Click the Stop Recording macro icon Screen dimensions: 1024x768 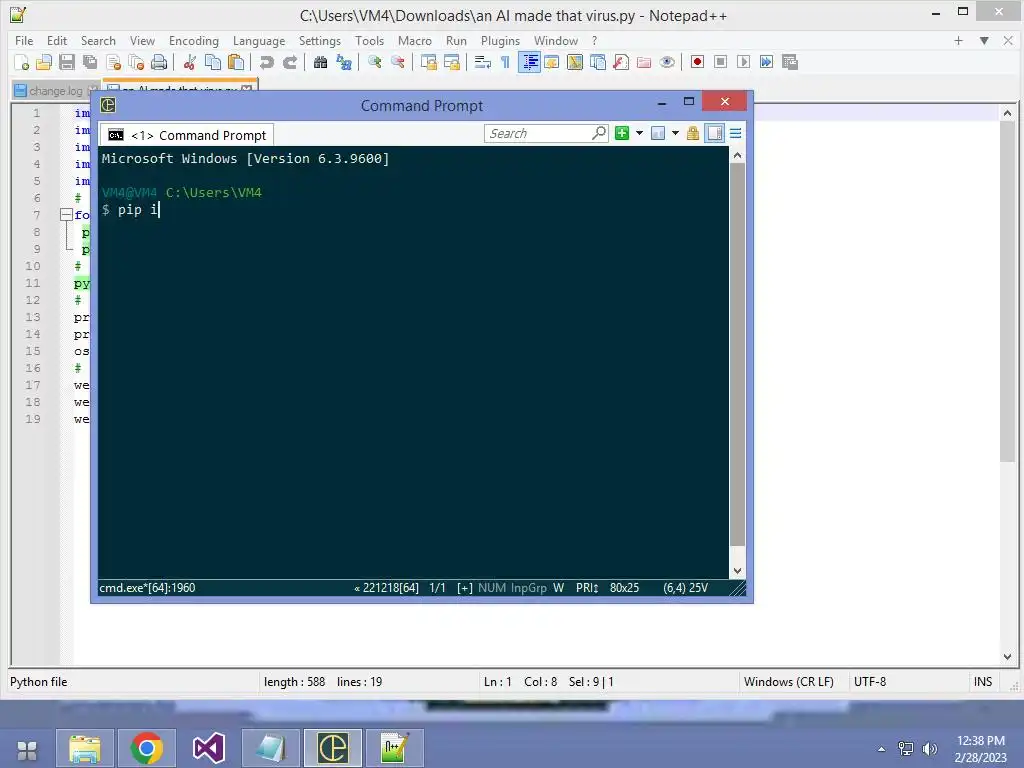click(x=720, y=62)
